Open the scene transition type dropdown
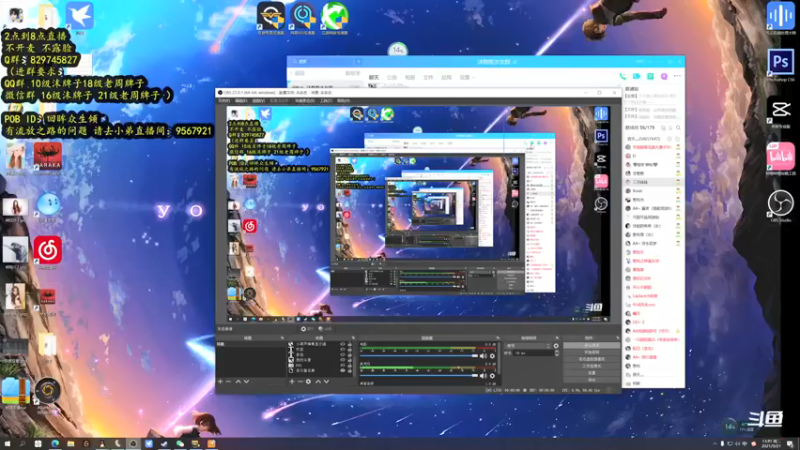The height and width of the screenshot is (450, 800). click(x=528, y=345)
